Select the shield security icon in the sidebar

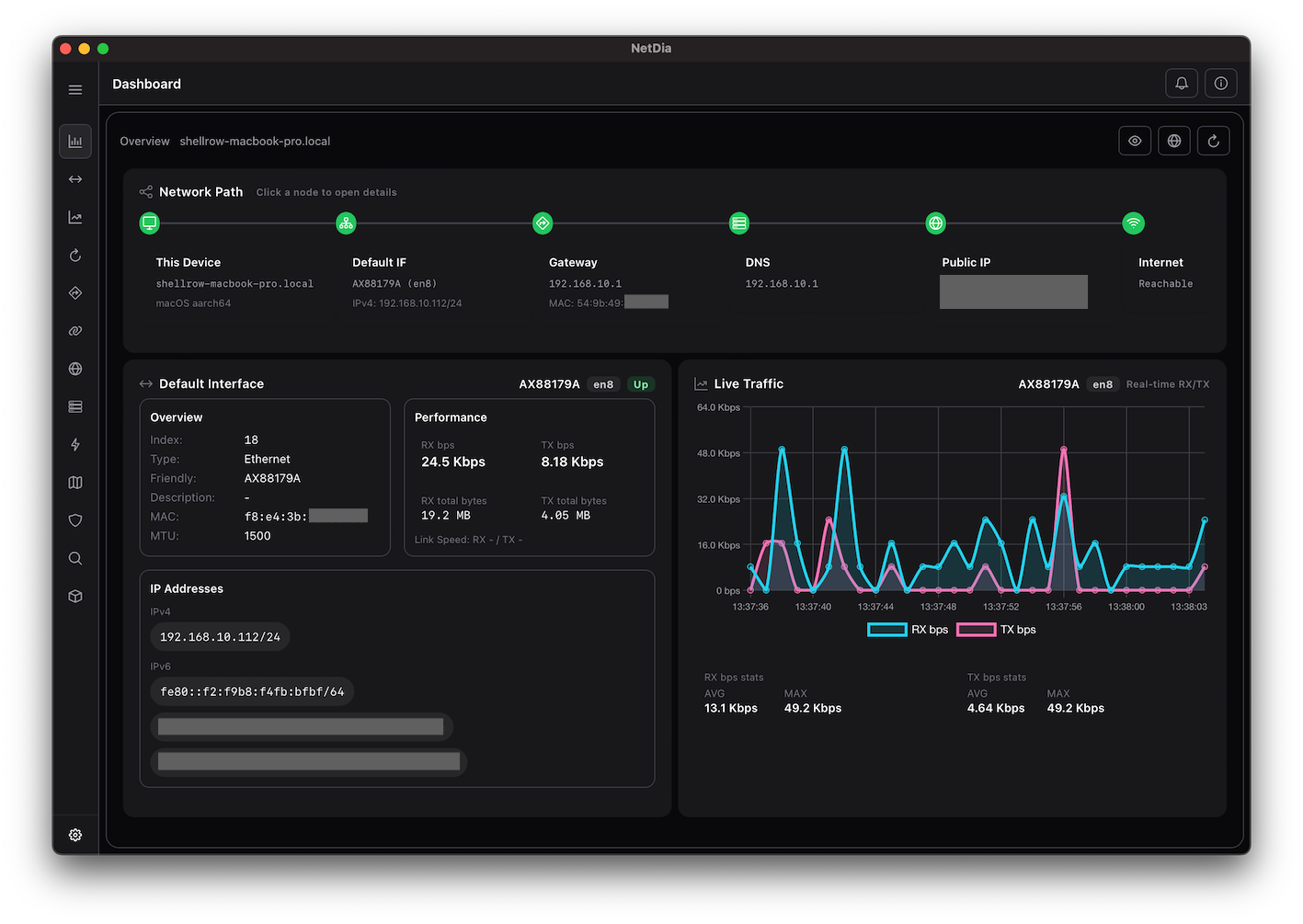[75, 519]
